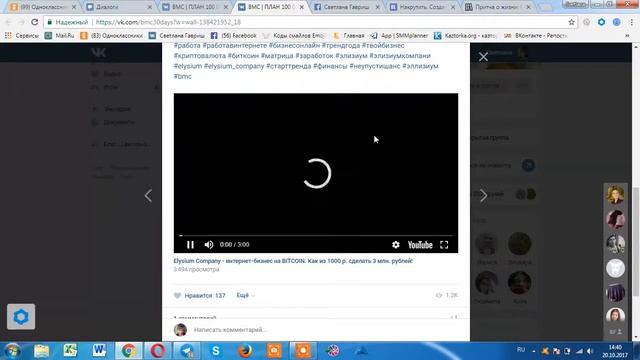The image size is (640, 360).
Task: Switch to the Диалоги tab
Action: click(x=119, y=7)
